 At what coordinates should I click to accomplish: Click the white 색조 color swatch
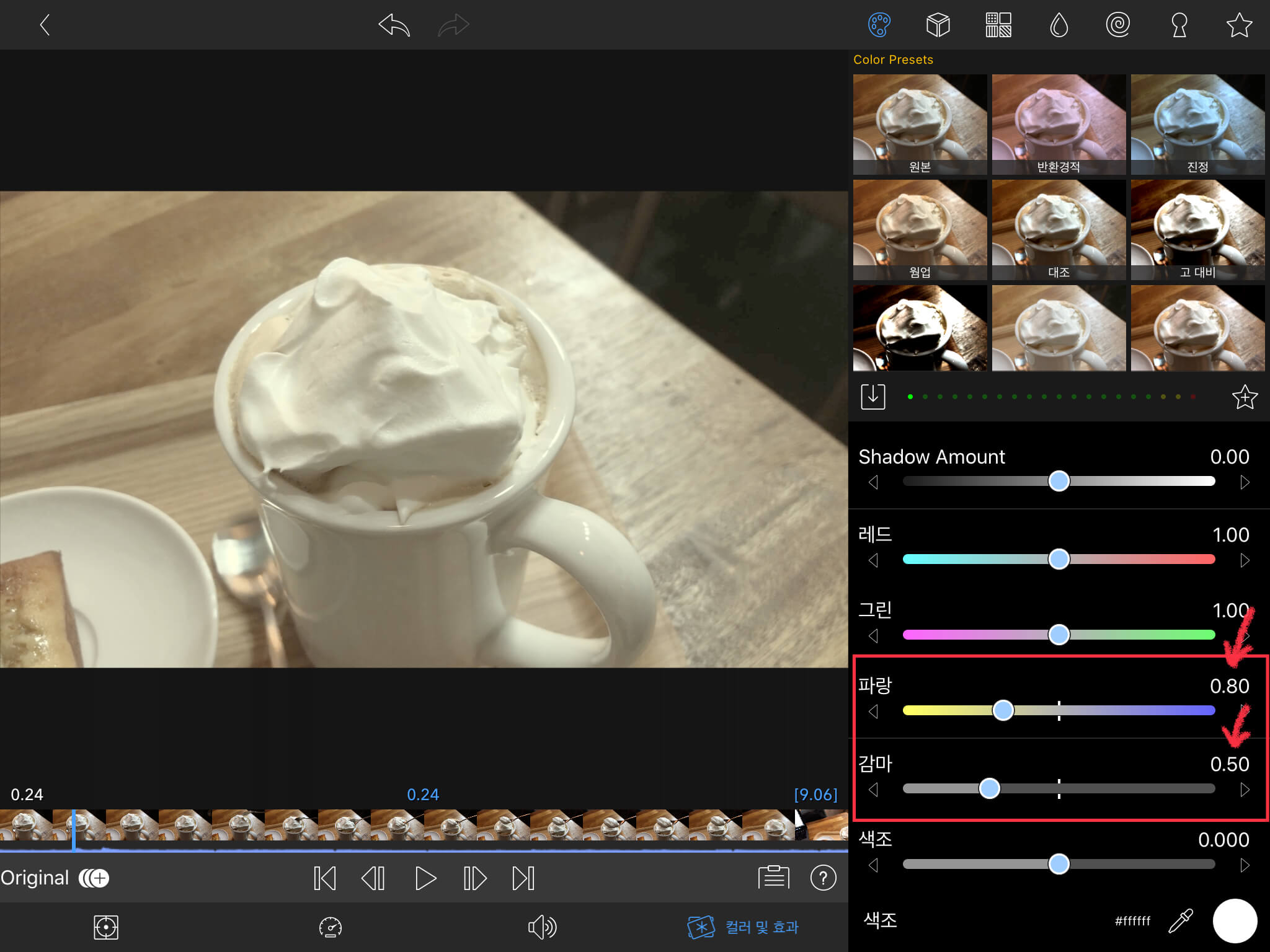click(1234, 921)
